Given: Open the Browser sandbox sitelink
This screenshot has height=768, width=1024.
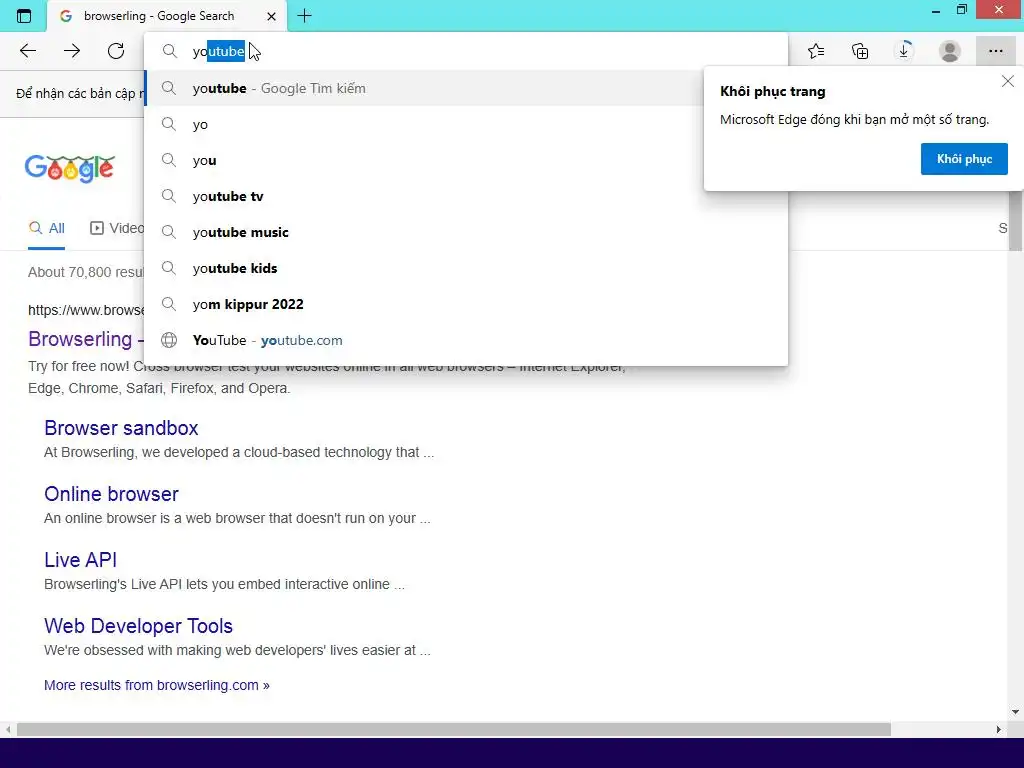Looking at the screenshot, I should pyautogui.click(x=121, y=428).
